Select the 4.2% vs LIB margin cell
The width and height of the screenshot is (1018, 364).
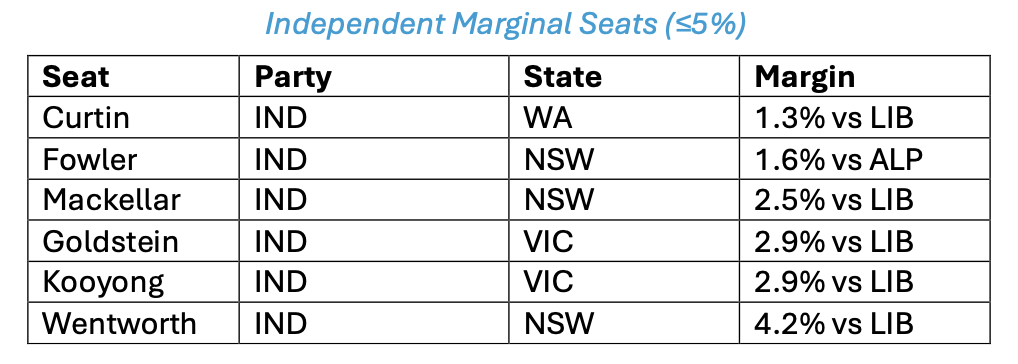point(865,323)
